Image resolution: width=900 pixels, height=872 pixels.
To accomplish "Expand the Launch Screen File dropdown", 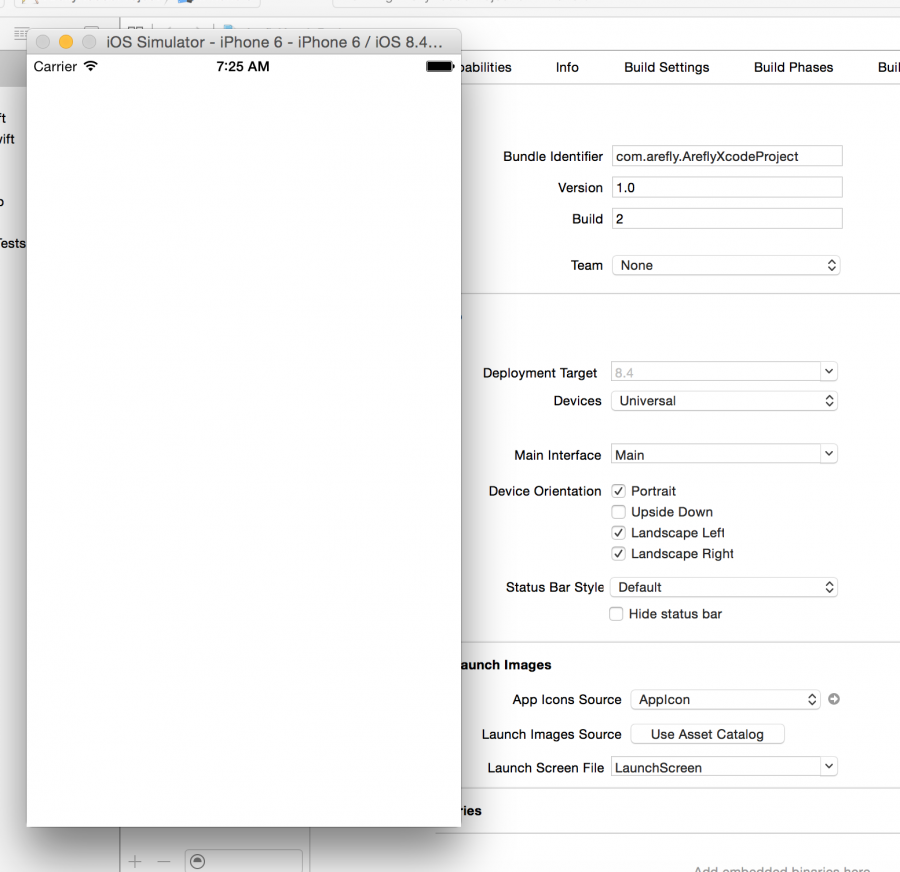I will pyautogui.click(x=828, y=766).
